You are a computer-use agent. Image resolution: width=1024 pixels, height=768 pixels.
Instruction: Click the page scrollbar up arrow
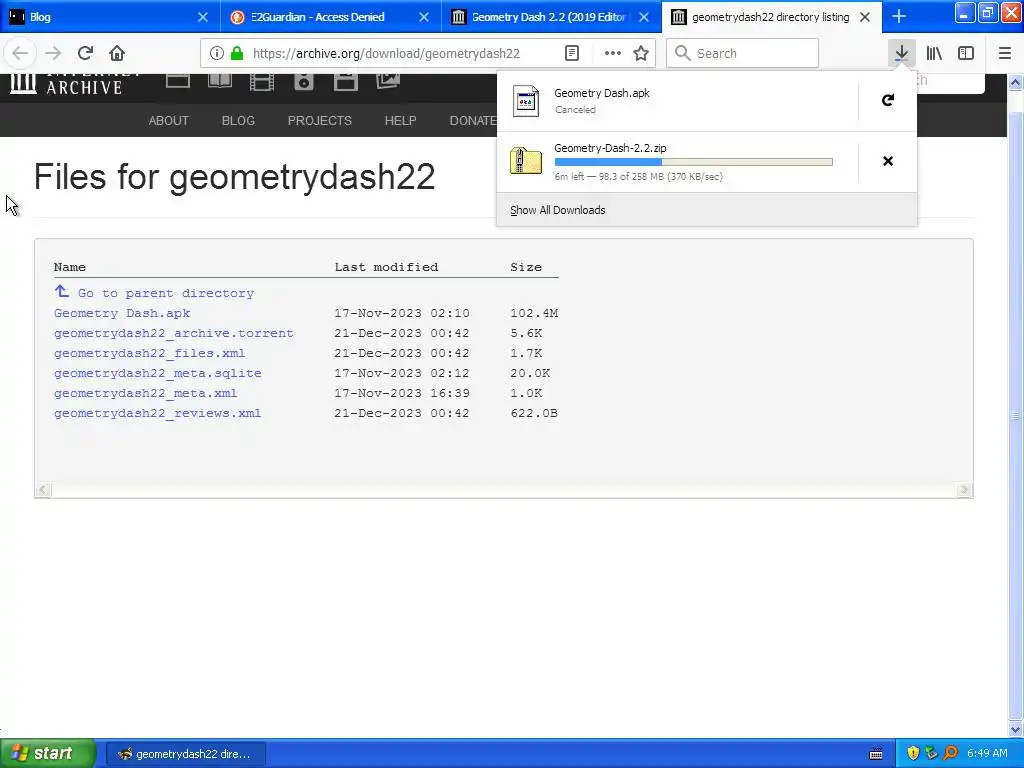[x=1016, y=82]
